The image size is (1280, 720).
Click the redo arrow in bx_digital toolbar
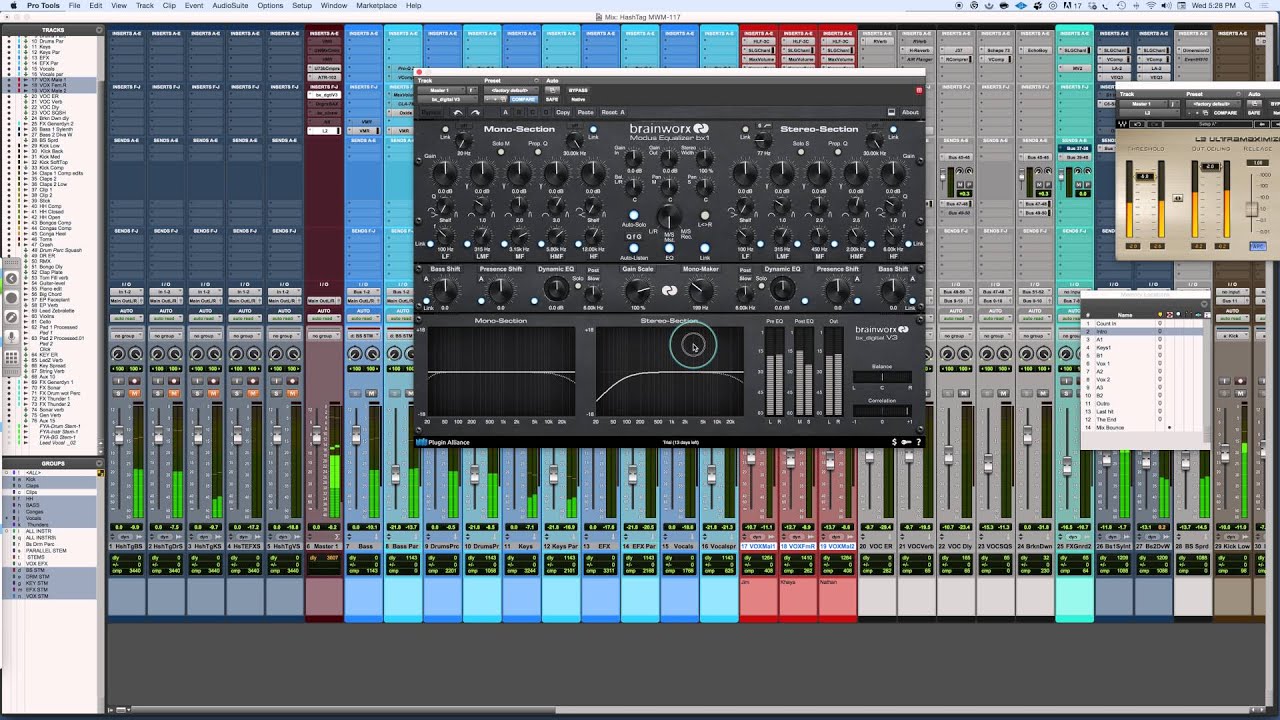coord(475,112)
